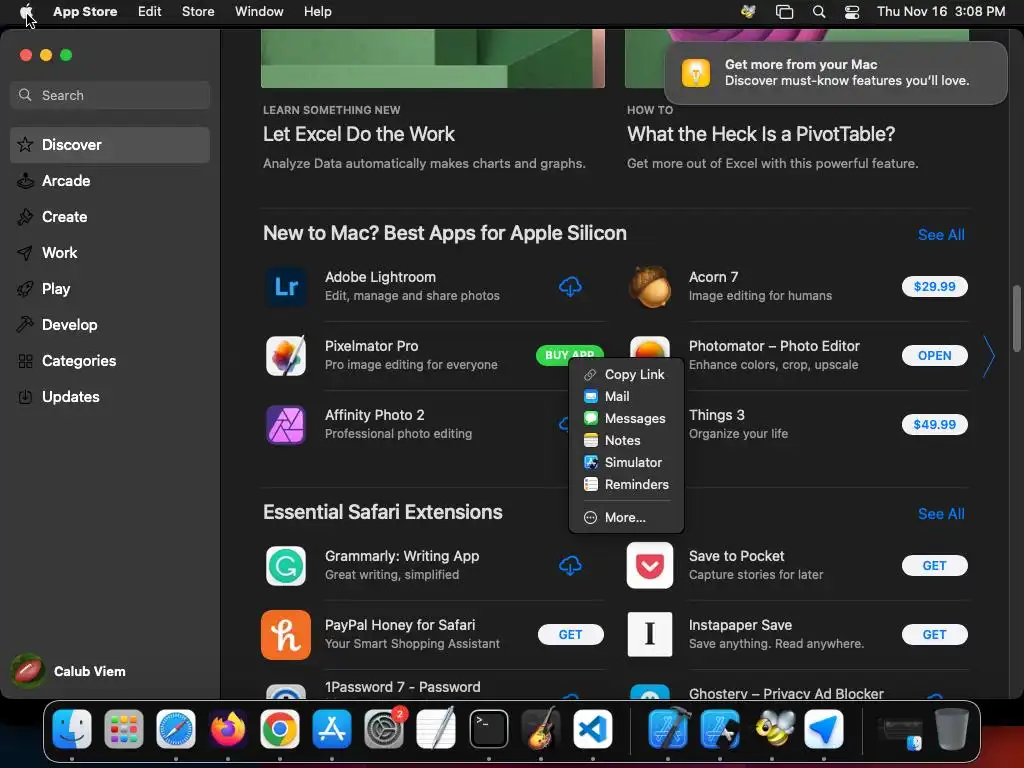Open Finder from the Dock
This screenshot has width=1024, height=768.
coord(72,729)
